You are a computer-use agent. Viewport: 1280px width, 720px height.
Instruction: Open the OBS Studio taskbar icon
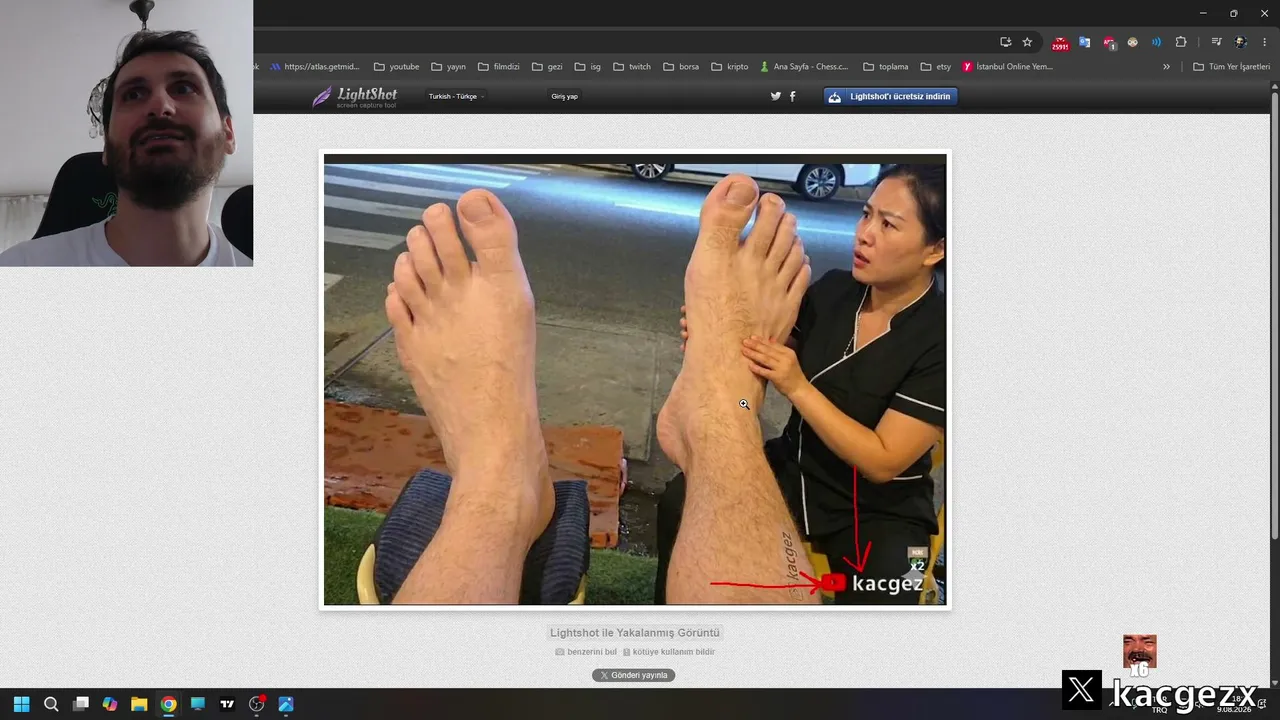click(x=257, y=704)
